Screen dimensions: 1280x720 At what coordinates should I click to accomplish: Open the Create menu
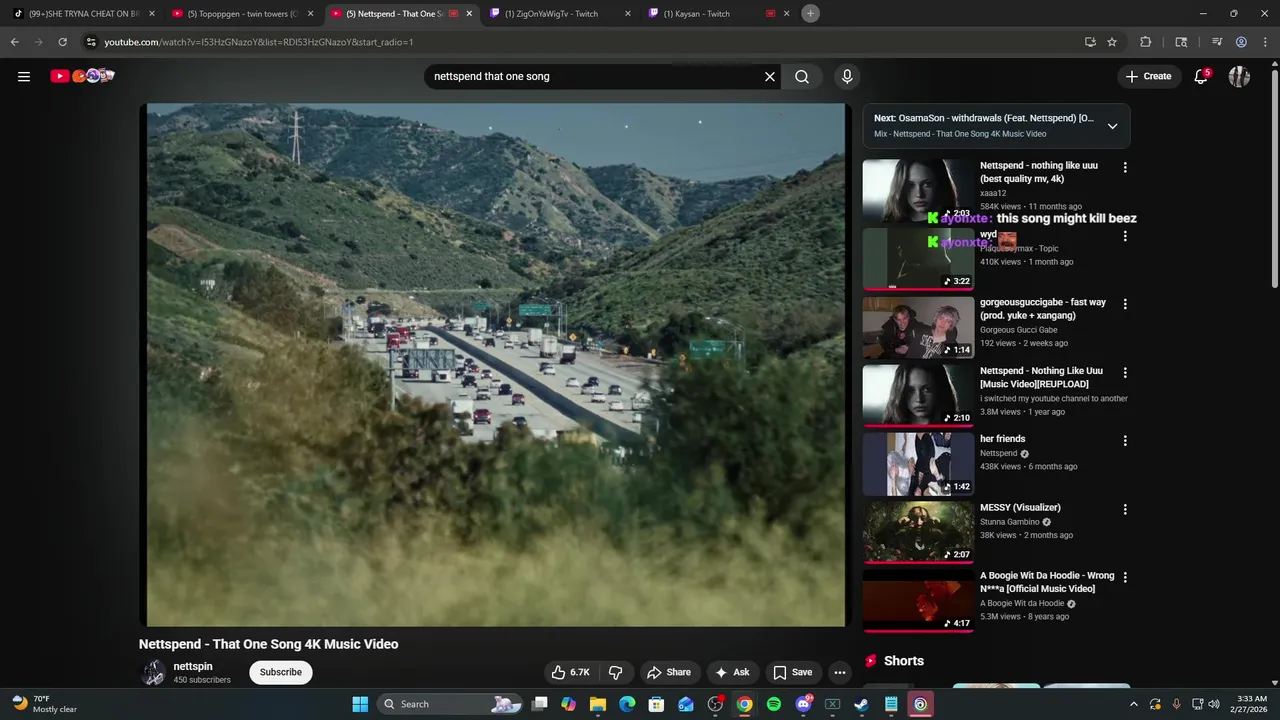tap(1148, 76)
